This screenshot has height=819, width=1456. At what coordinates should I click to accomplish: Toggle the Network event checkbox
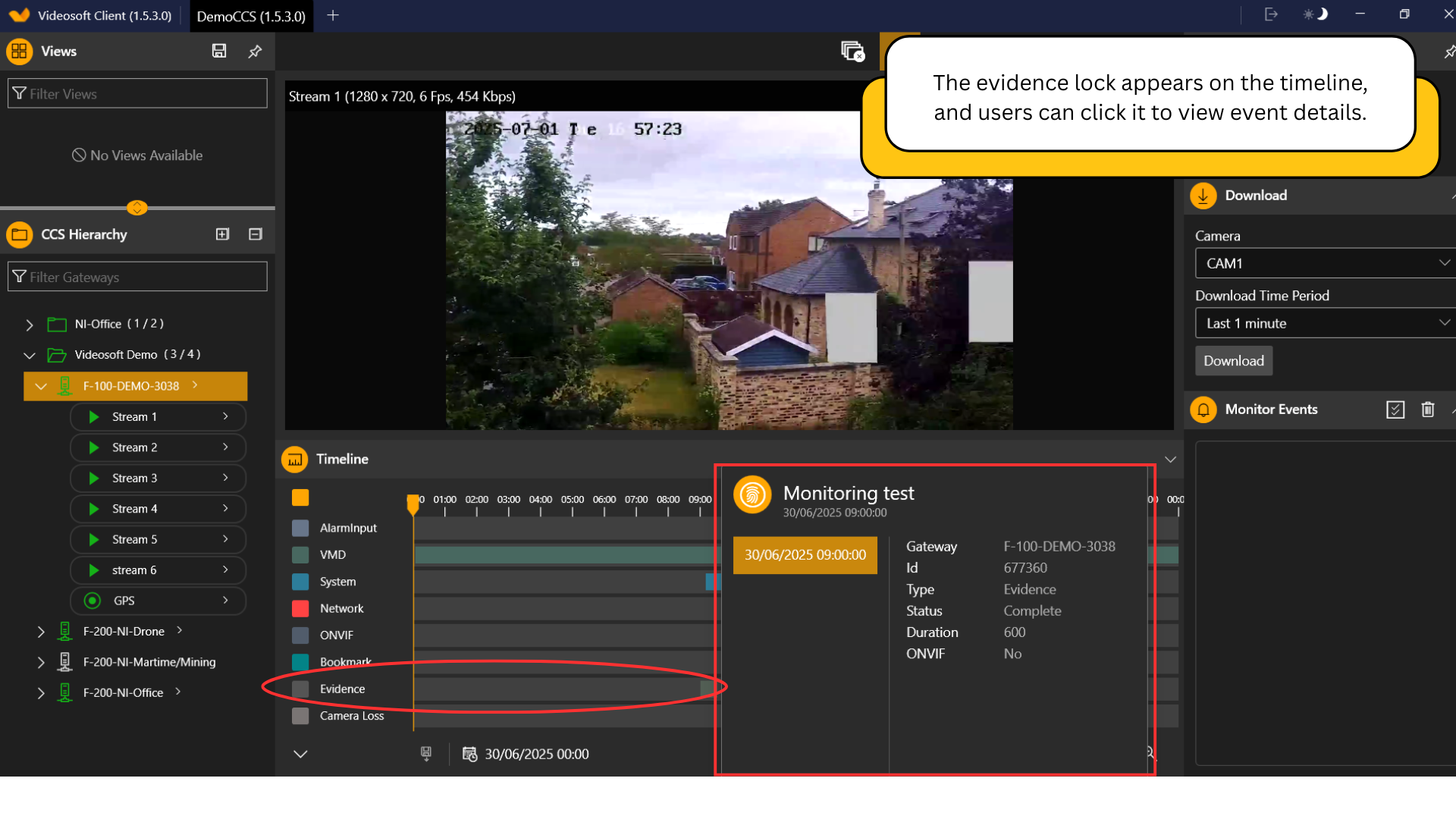click(x=300, y=608)
